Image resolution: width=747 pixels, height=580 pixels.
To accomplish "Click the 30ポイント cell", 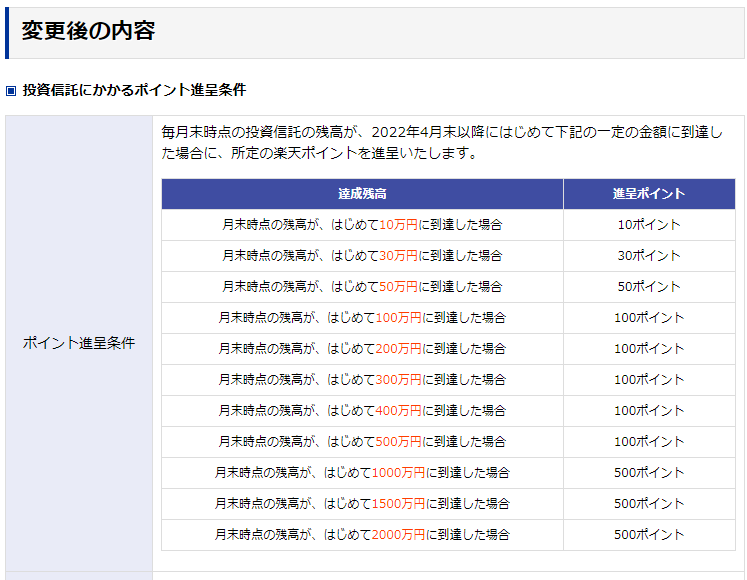I will click(x=649, y=255).
